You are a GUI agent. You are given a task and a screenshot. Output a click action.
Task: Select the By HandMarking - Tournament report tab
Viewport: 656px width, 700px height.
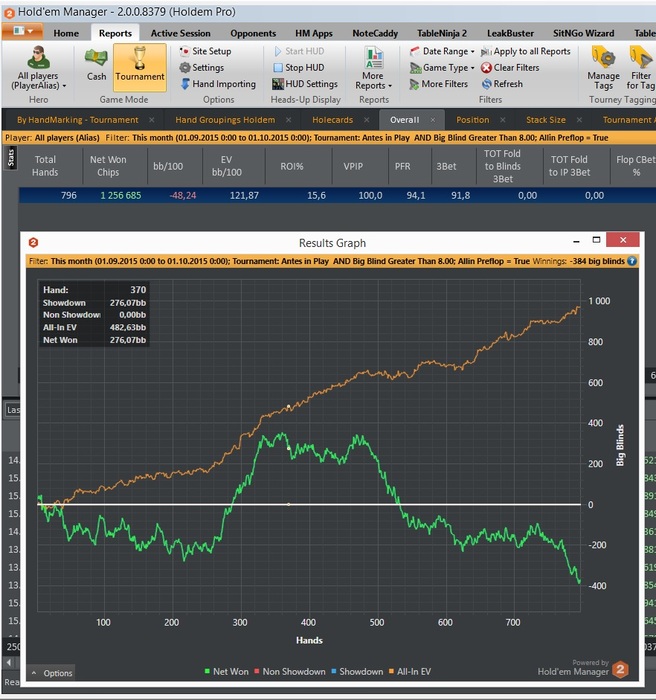[x=78, y=120]
